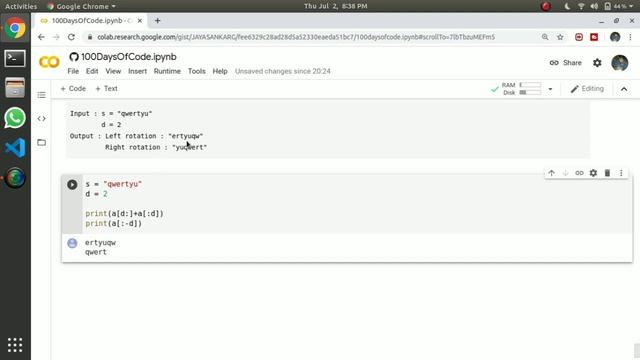Viewport: 640px width, 360px height.
Task: Open the Chrome profile avatar
Action: pos(615,37)
